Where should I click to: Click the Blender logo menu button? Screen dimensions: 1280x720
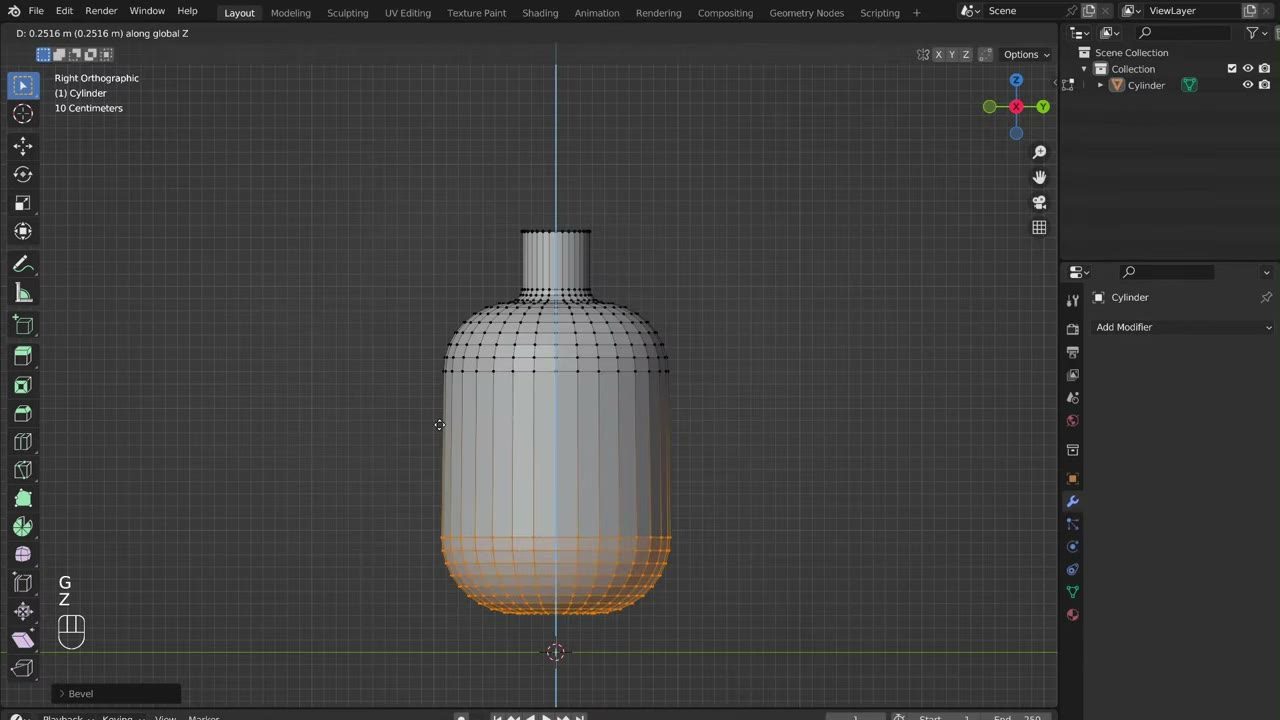[13, 11]
